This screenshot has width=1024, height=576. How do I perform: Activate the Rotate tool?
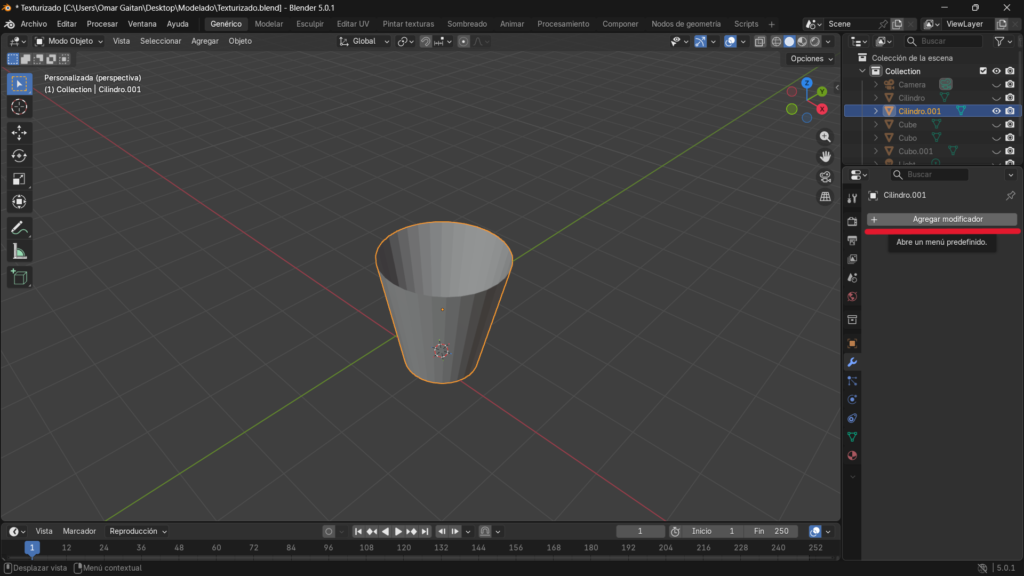[x=19, y=155]
